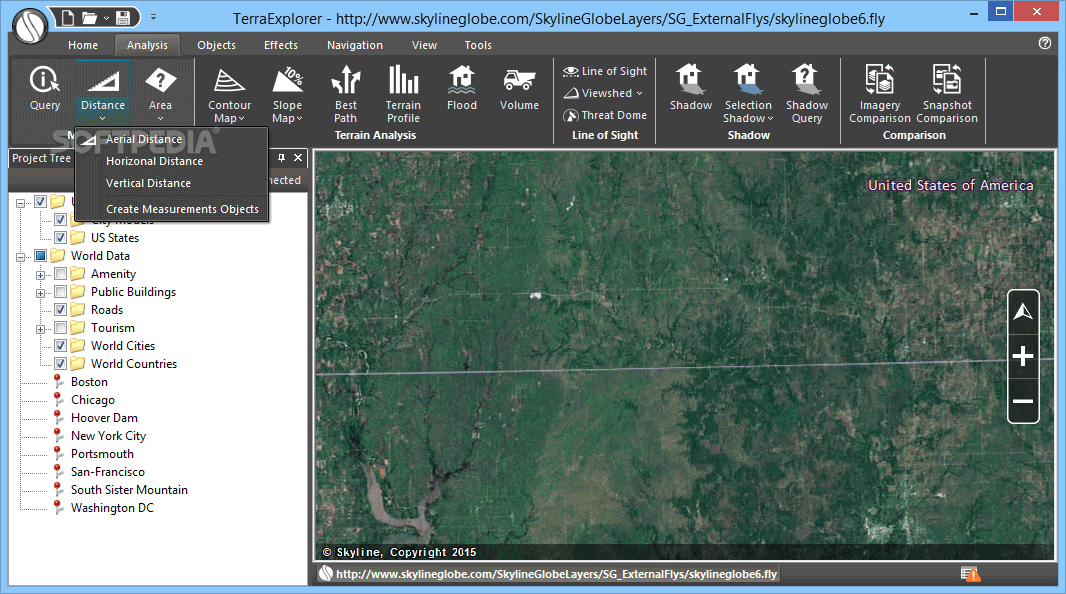The image size is (1066, 594).
Task: Activate the Flood analysis tool
Action: click(462, 88)
